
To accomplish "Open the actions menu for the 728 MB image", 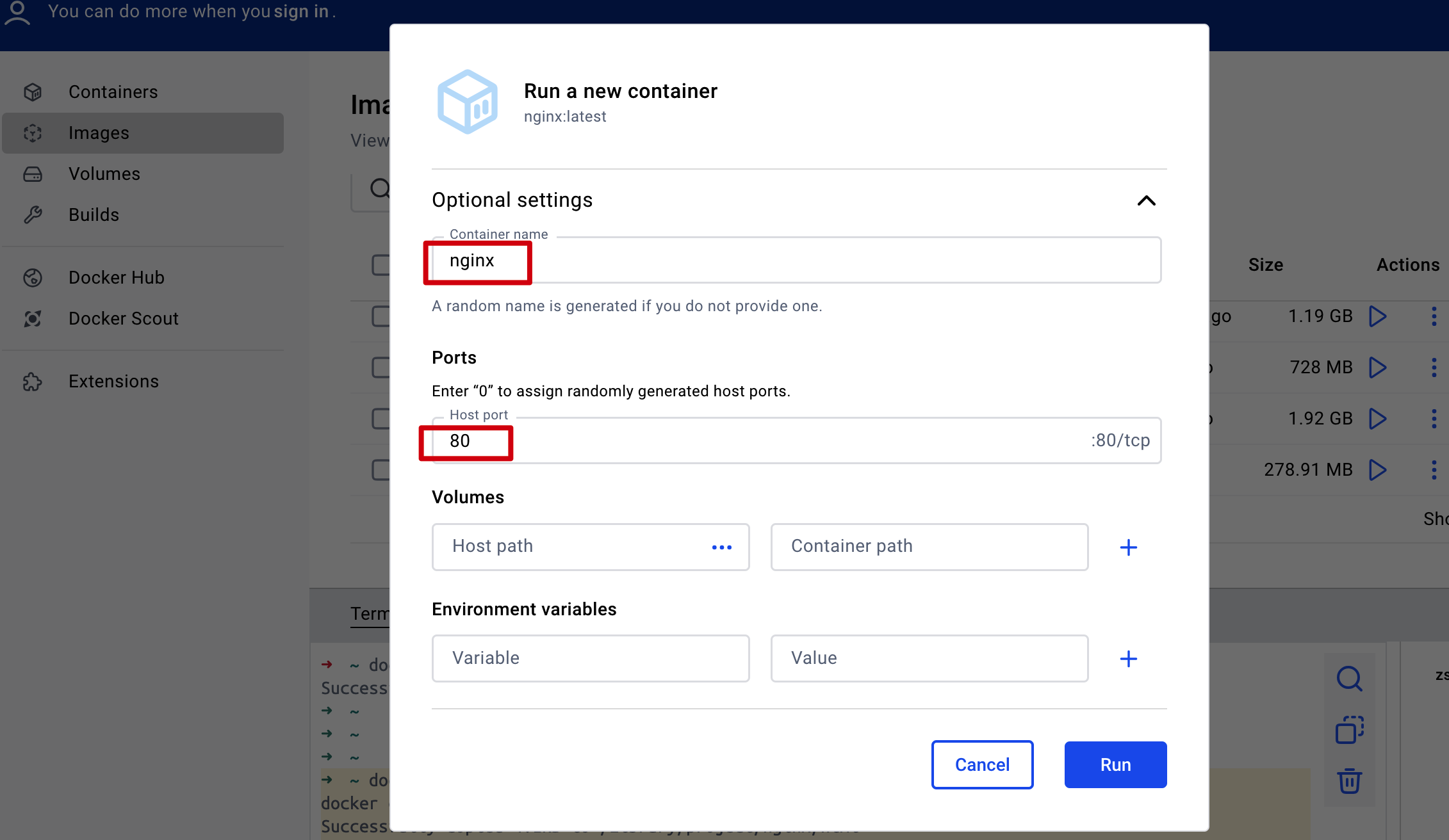I will [x=1434, y=367].
